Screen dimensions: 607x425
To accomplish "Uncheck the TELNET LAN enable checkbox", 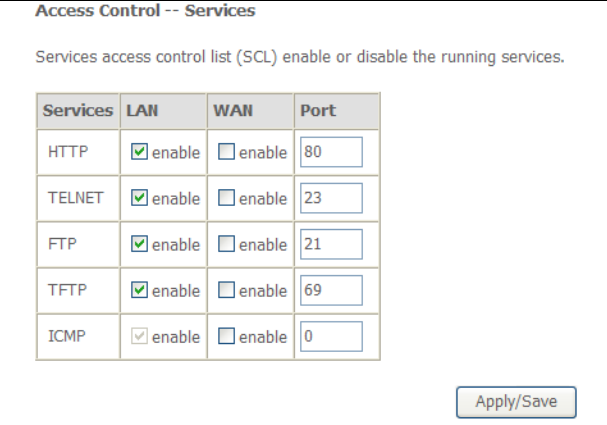I will [141, 199].
